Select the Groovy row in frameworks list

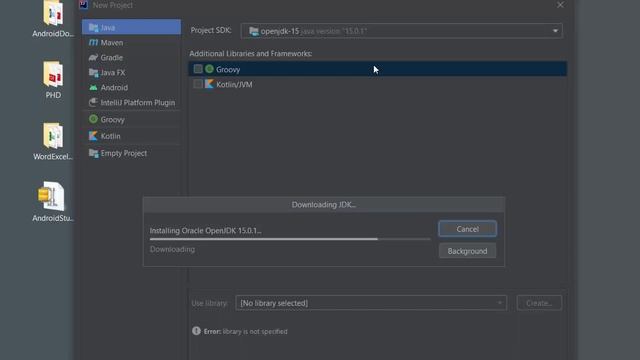click(378, 69)
